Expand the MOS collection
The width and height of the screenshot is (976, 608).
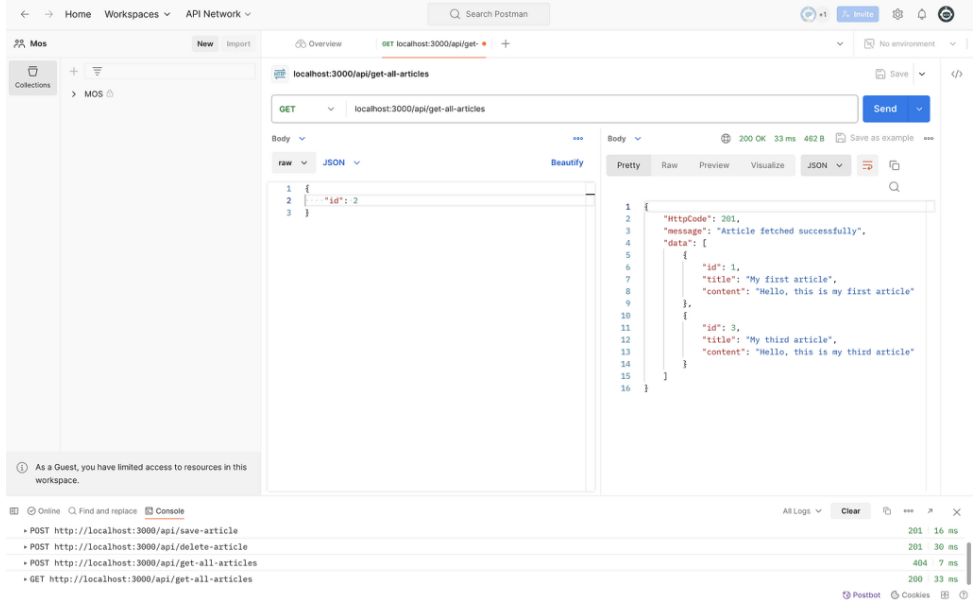73,94
